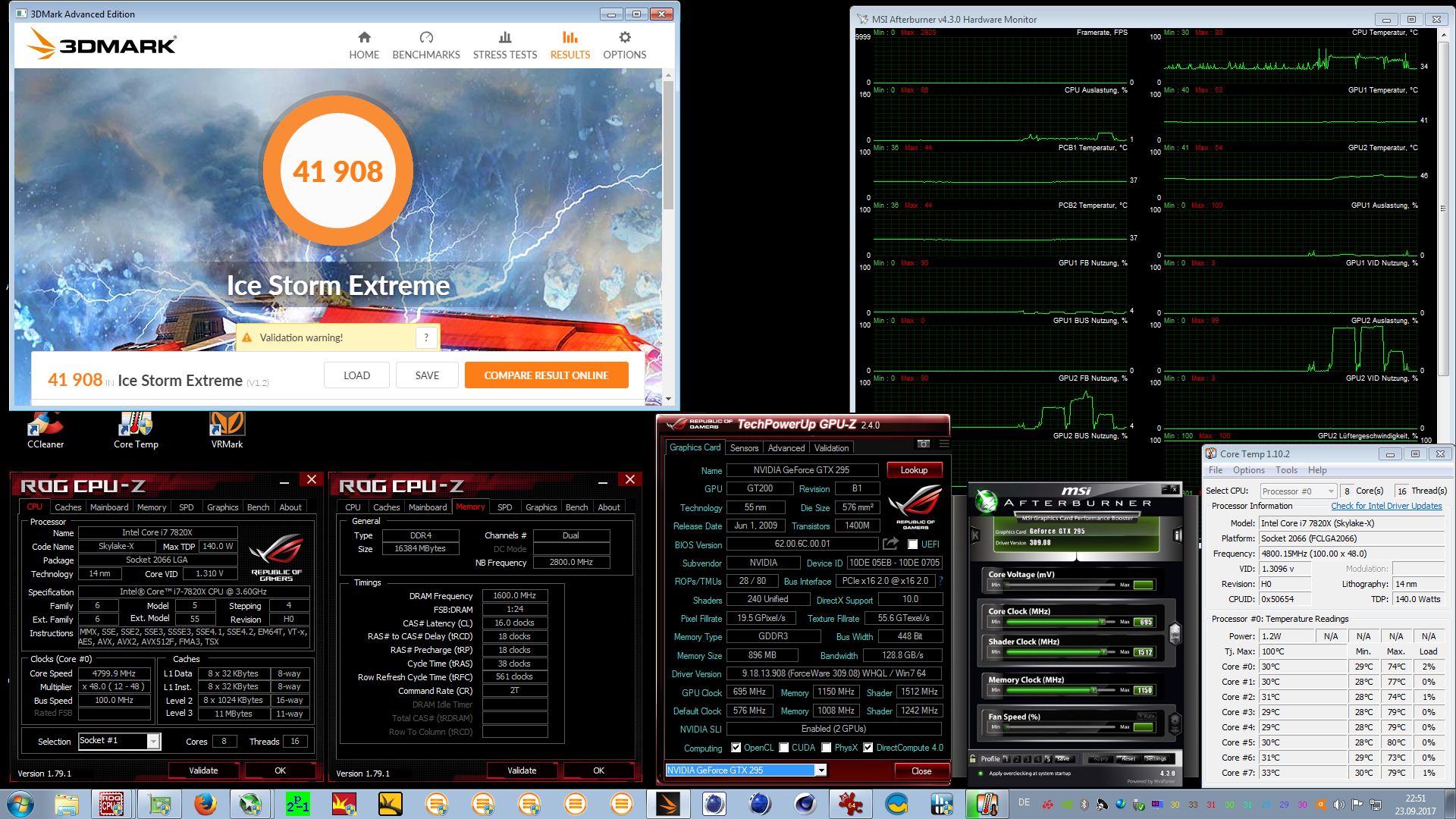This screenshot has width=1456, height=819.
Task: Click the Afterburner fan user define icon
Action: click(x=1175, y=724)
